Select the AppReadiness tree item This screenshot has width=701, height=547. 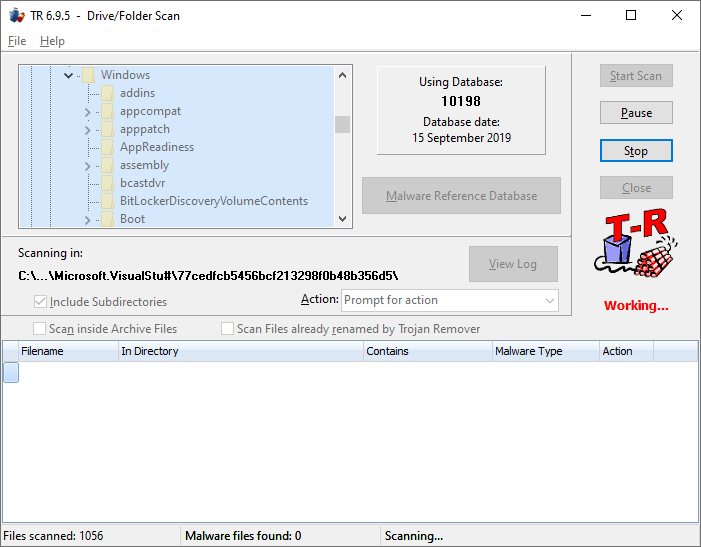(157, 147)
